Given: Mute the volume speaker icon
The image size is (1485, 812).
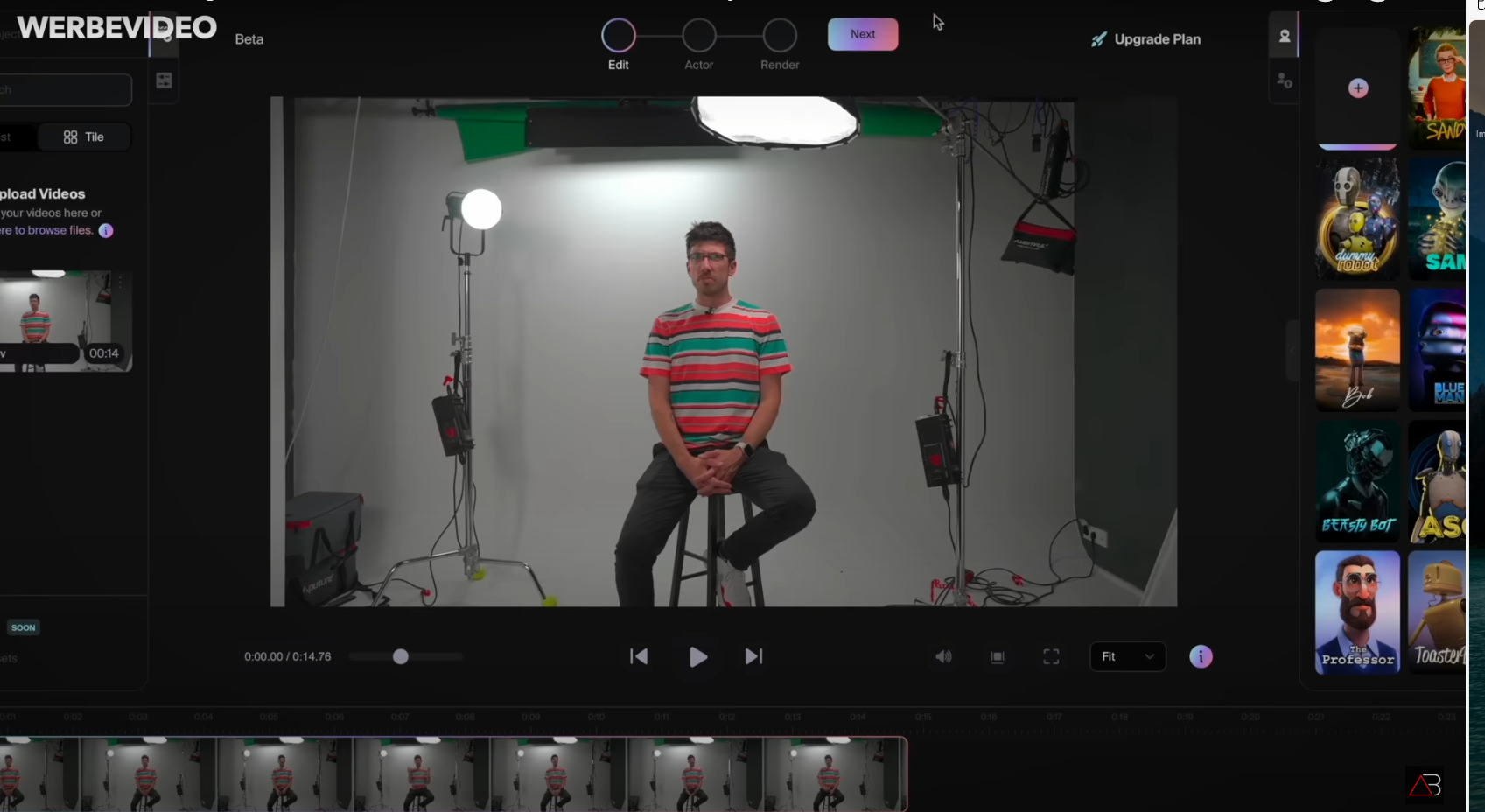Looking at the screenshot, I should click(x=943, y=656).
